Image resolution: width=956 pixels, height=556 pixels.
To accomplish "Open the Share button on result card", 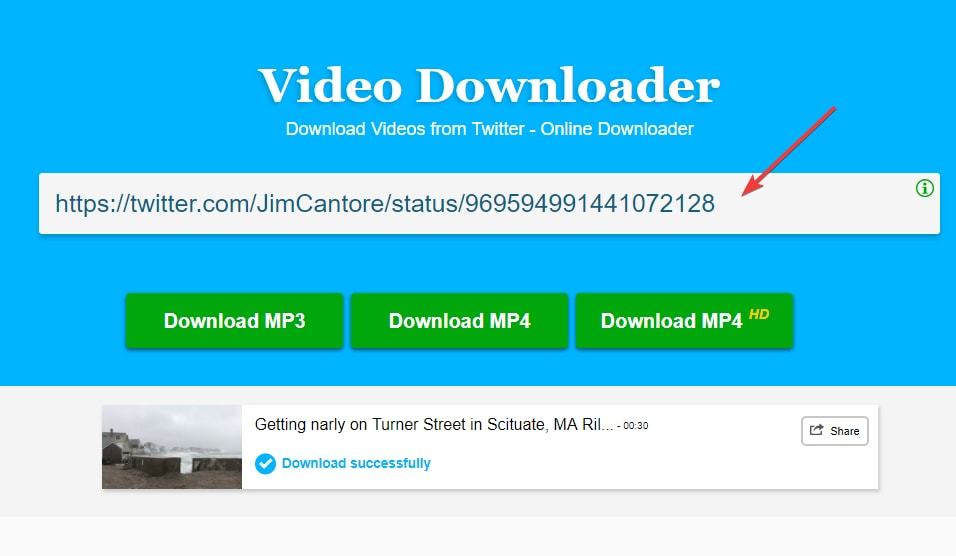I will pos(834,431).
